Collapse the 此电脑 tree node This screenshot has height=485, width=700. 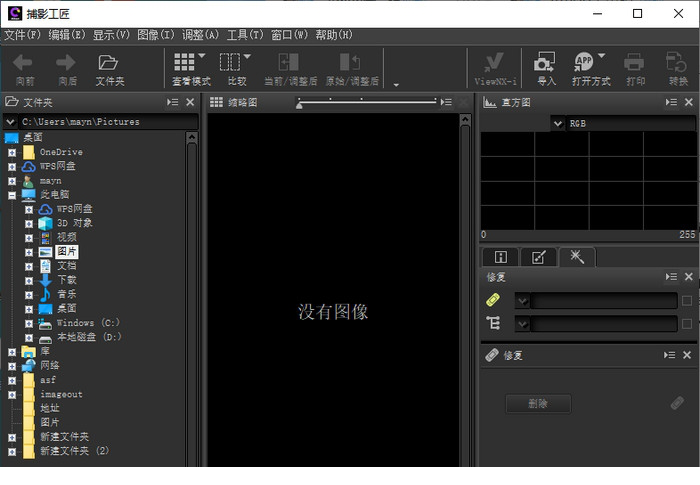click(12, 195)
